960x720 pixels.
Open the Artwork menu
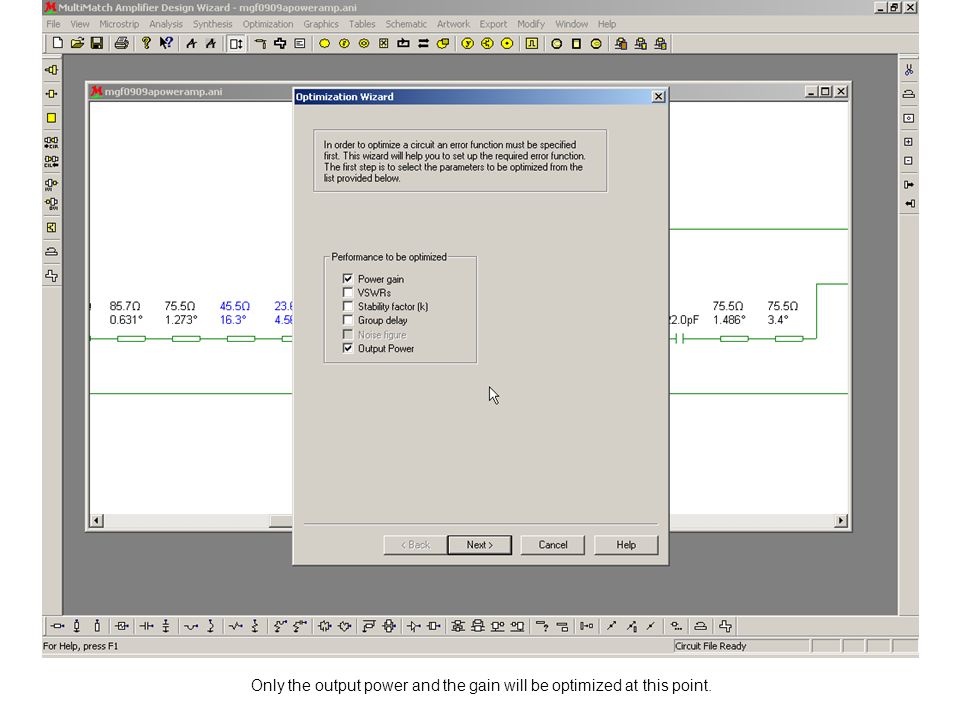[453, 24]
